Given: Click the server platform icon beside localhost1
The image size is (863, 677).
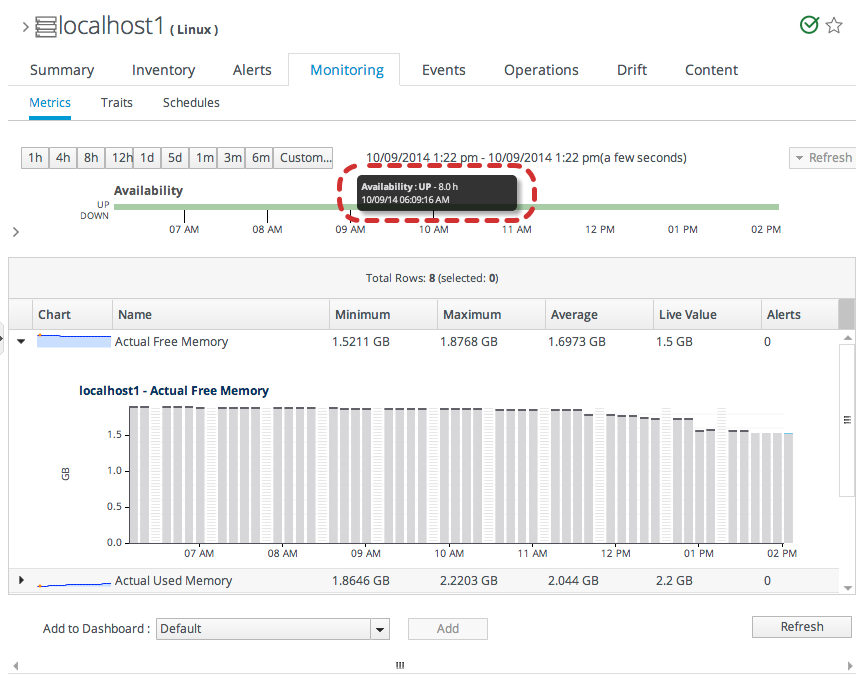Looking at the screenshot, I should tap(46, 27).
